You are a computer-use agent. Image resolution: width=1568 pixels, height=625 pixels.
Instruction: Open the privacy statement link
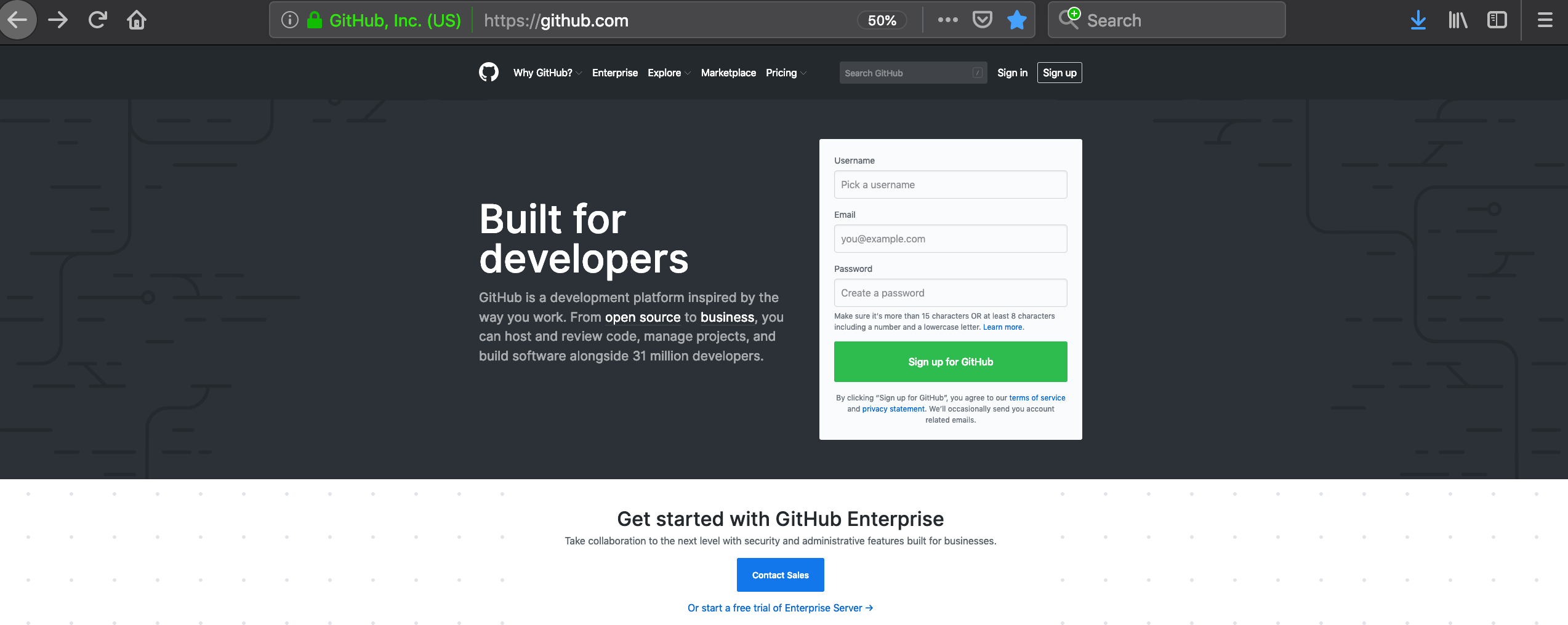tap(893, 409)
